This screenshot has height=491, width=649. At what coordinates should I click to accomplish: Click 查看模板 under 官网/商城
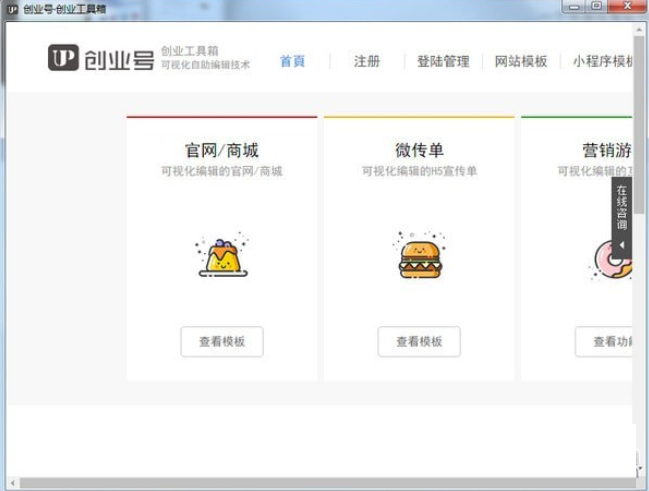(x=222, y=342)
